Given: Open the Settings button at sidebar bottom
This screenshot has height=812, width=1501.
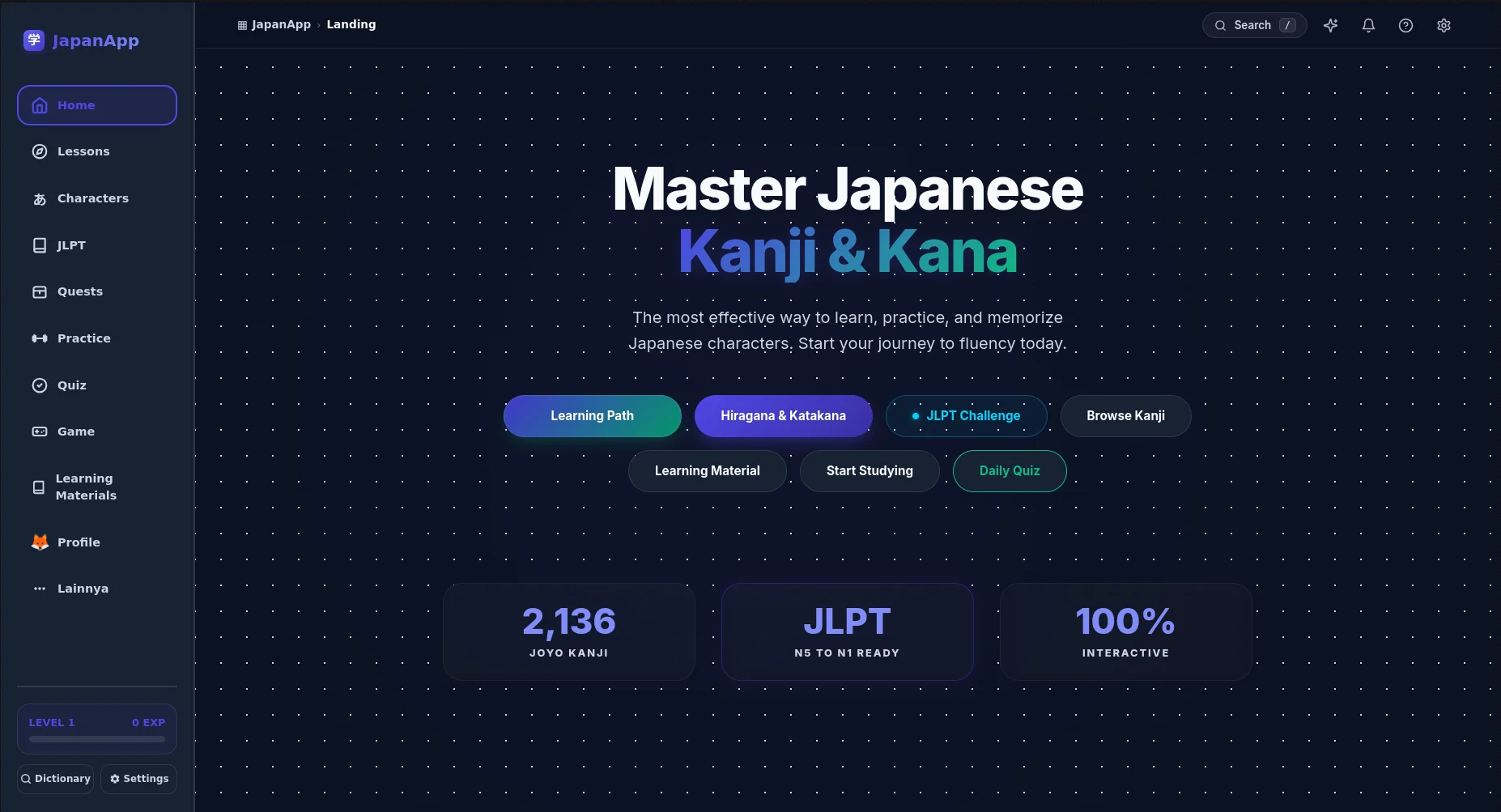Looking at the screenshot, I should tap(139, 779).
